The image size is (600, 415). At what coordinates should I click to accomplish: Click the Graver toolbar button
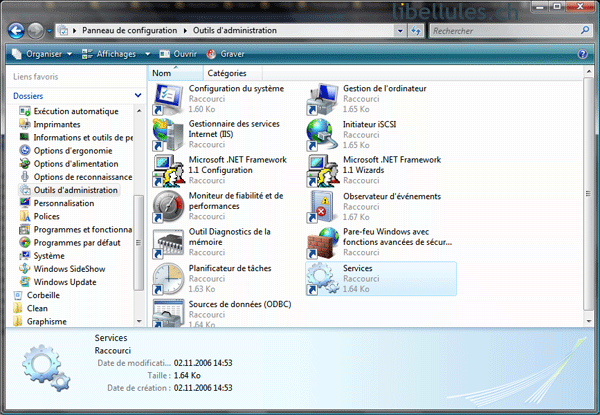coord(226,54)
